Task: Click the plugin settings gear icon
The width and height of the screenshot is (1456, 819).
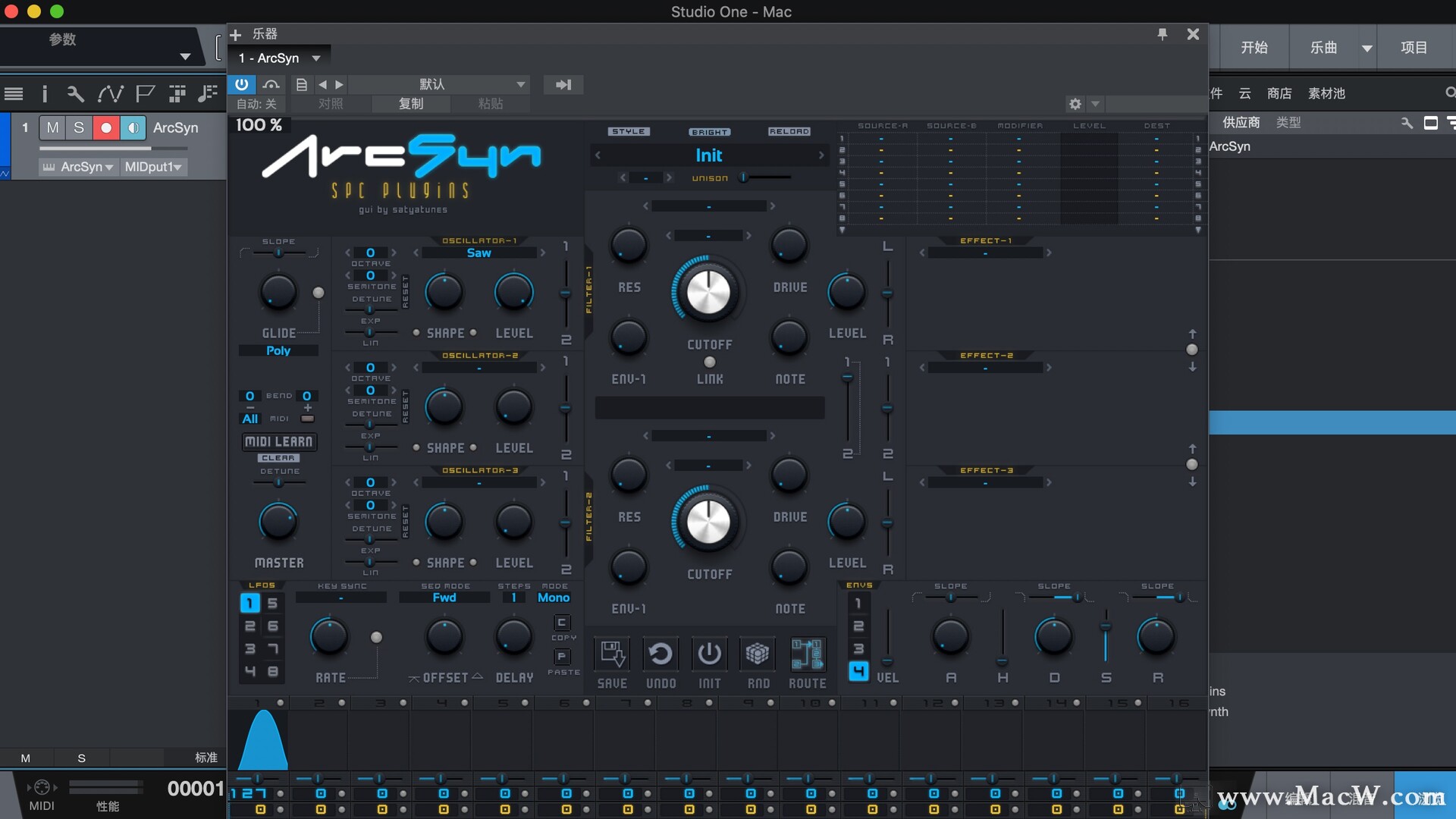Action: pos(1075,104)
